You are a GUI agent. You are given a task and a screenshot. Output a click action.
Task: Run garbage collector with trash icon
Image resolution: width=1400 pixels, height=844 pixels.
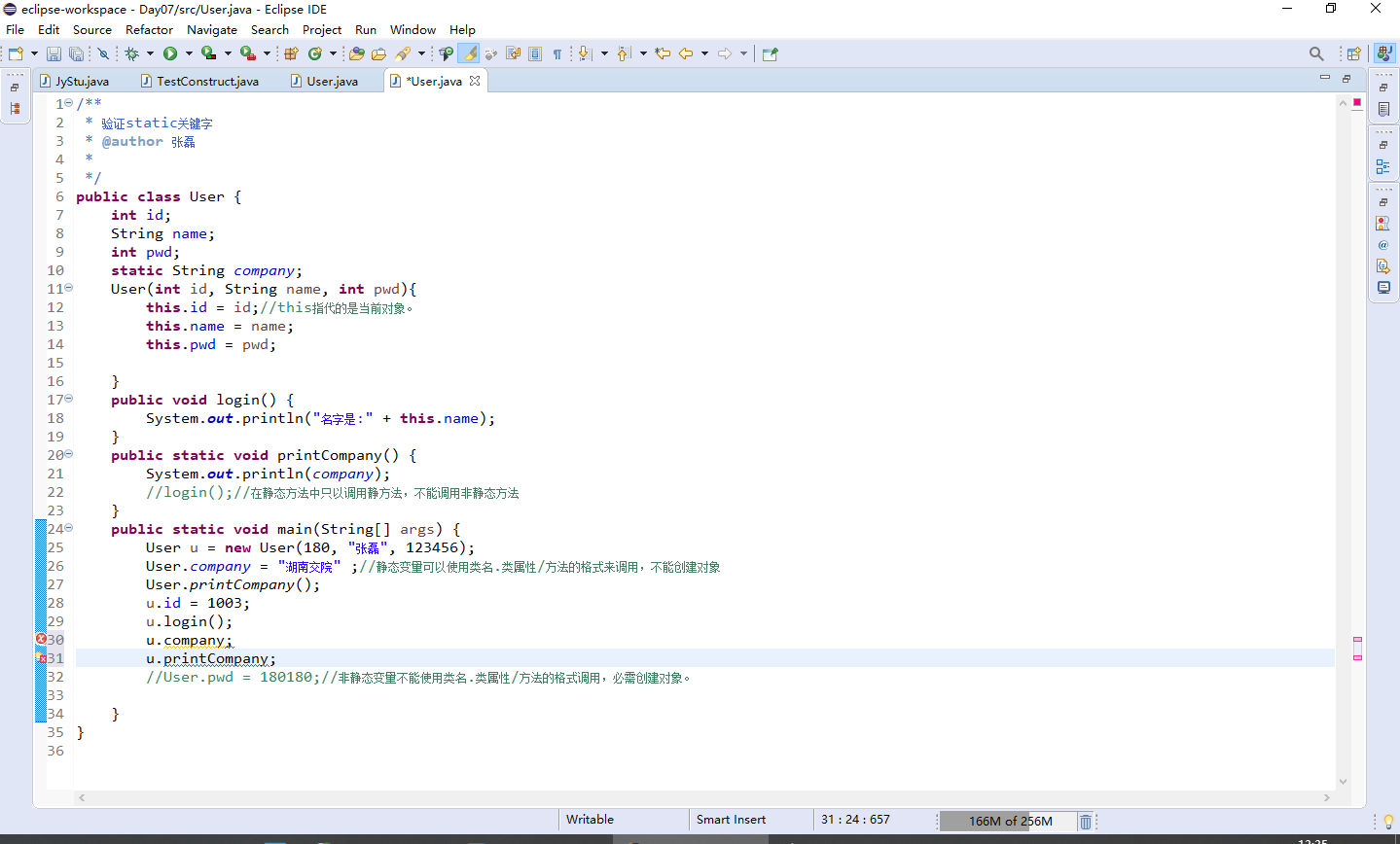pos(1086,821)
